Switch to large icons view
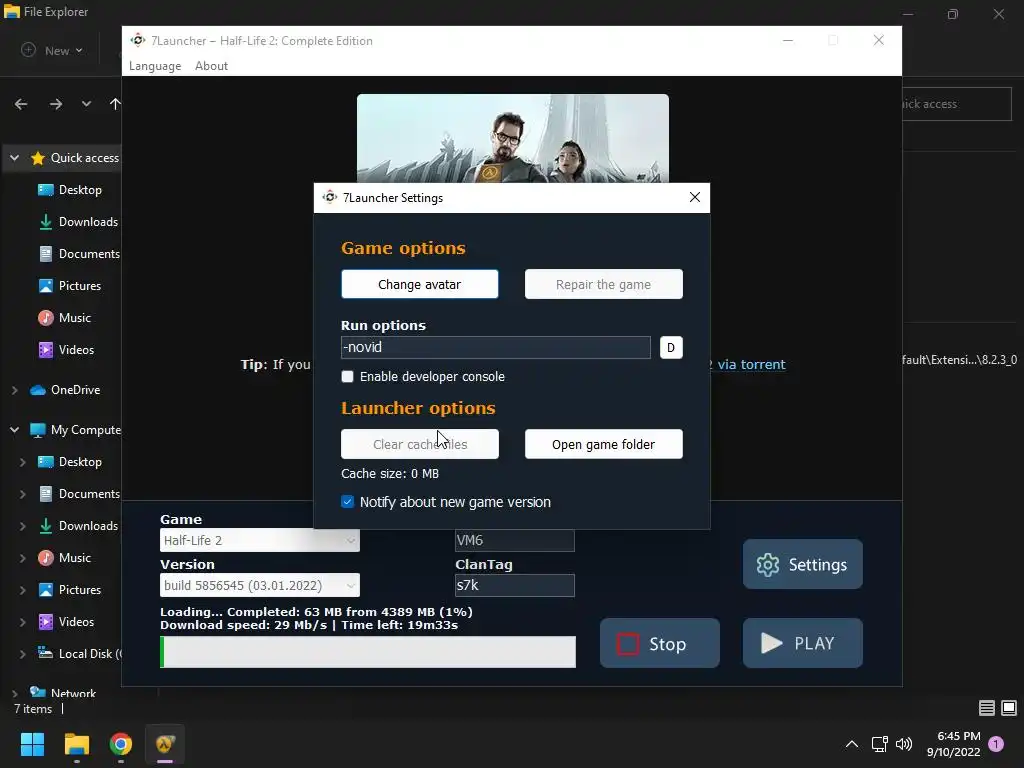1024x768 pixels. [1009, 708]
